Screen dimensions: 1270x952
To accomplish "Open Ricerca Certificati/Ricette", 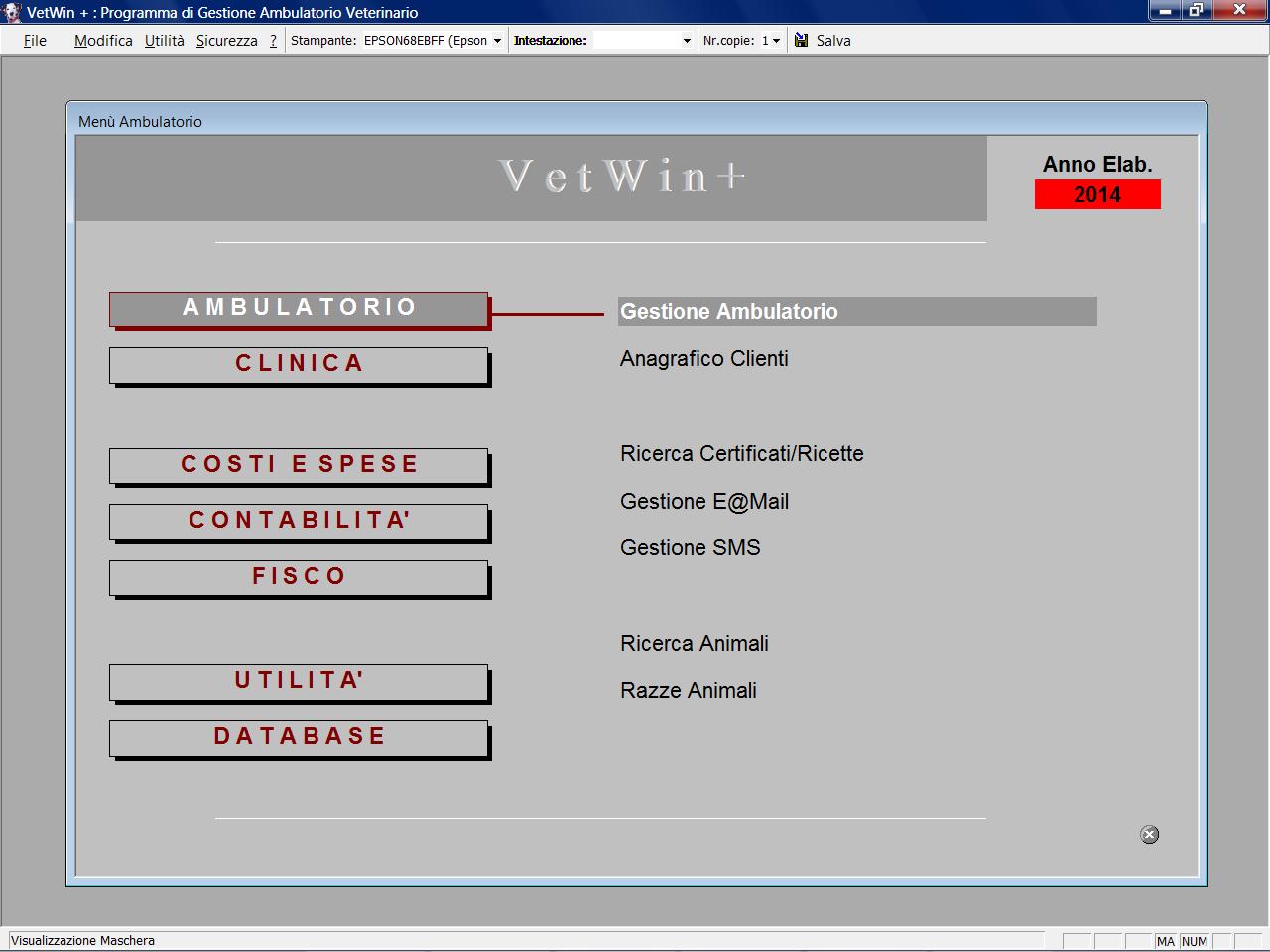I will pos(742,453).
